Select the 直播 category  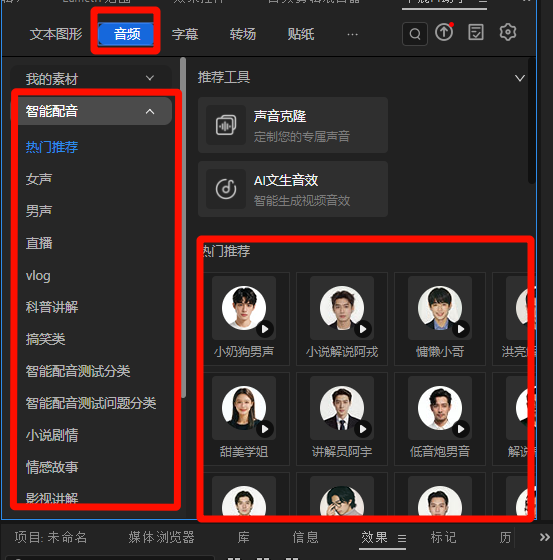pos(39,243)
